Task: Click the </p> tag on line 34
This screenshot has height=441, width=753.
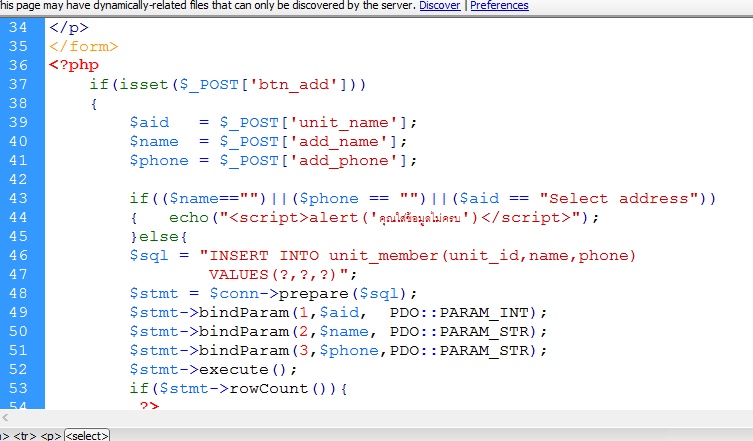Action: 69,27
